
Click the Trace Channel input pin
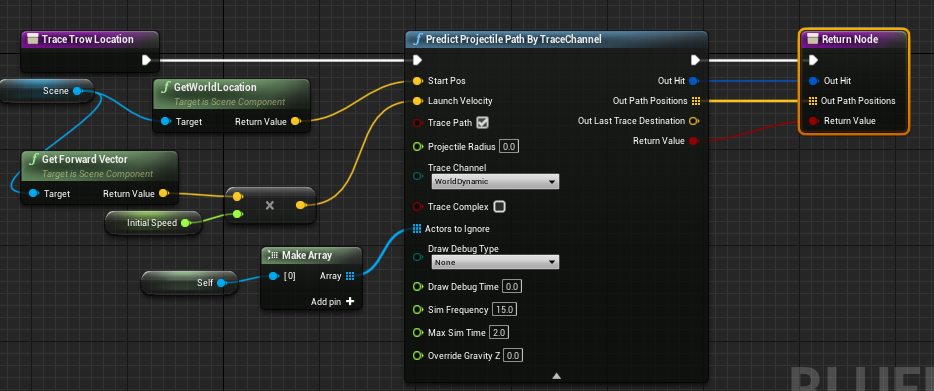(418, 176)
